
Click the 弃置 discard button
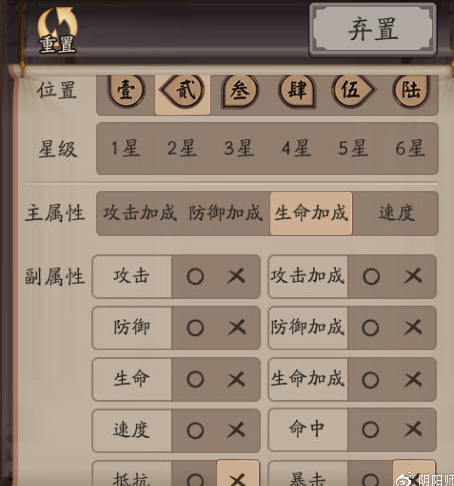click(x=373, y=30)
